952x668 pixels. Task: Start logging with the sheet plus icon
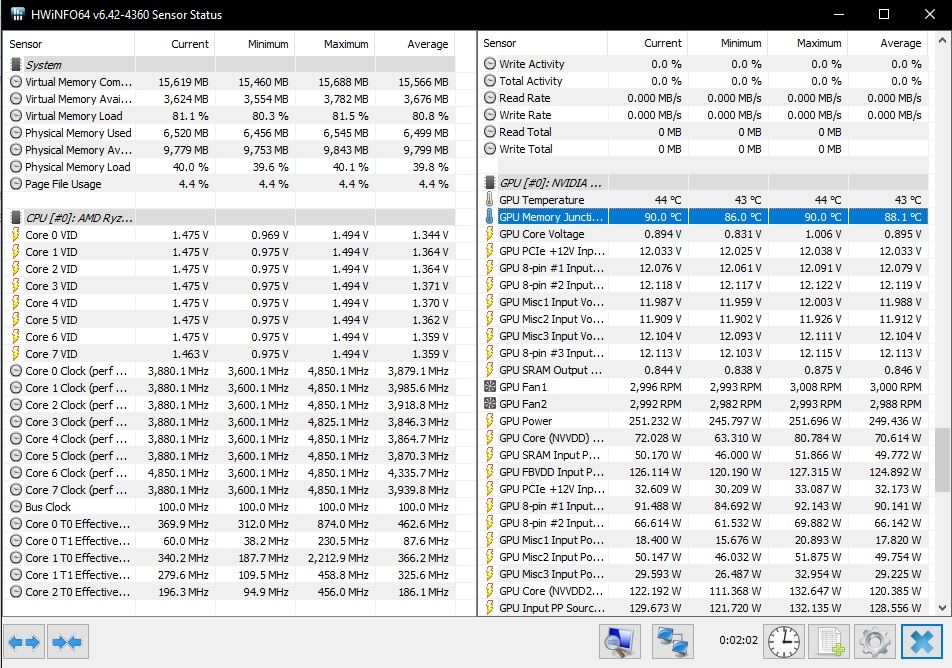click(829, 641)
